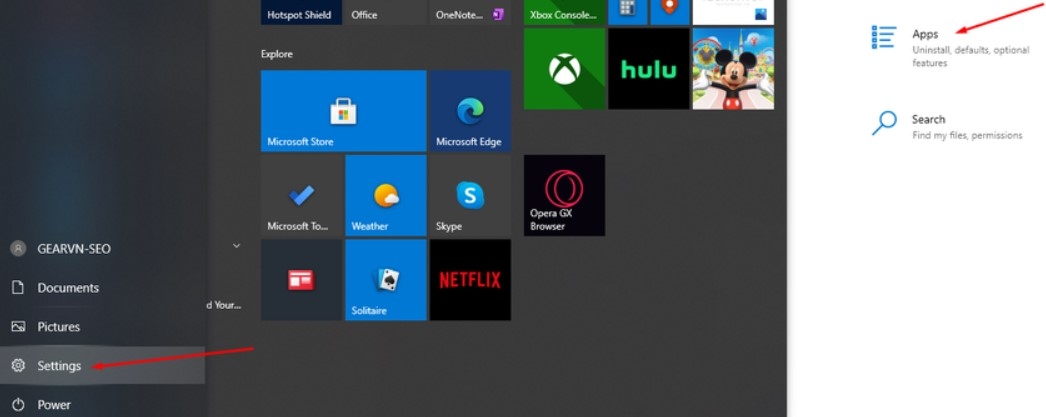Open the Mickey Mouse Disney game tile

click(x=733, y=69)
